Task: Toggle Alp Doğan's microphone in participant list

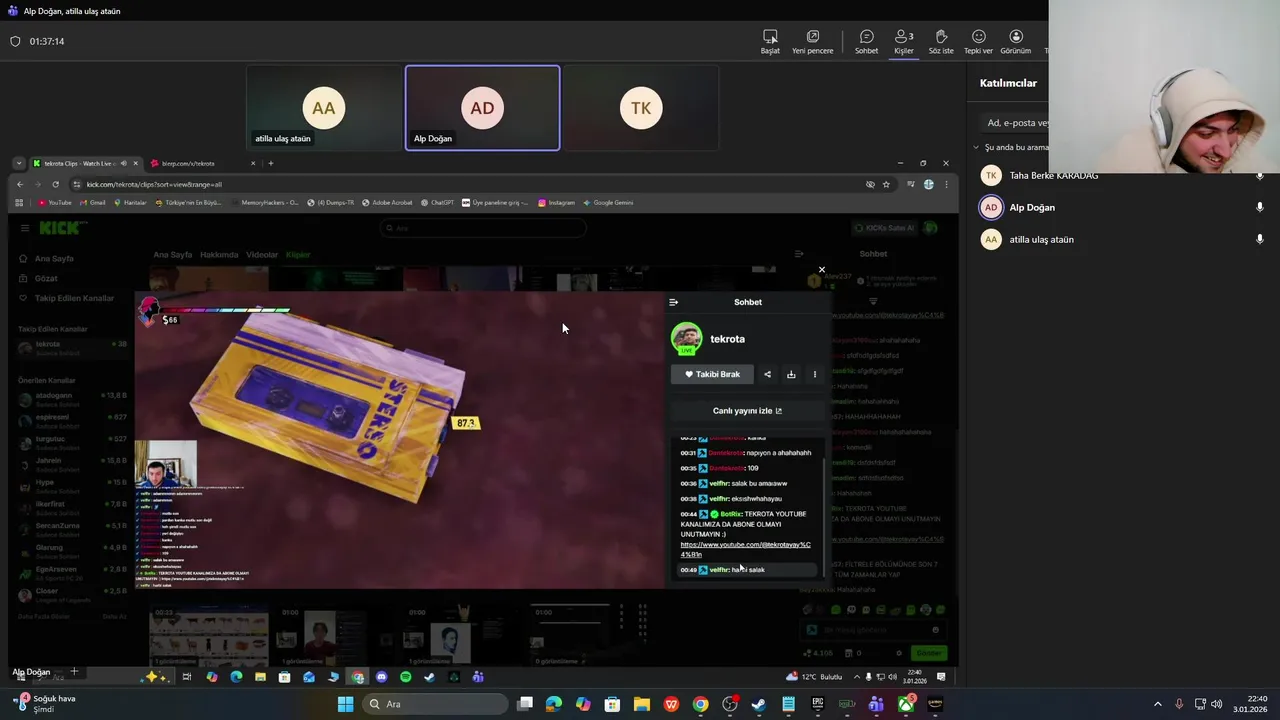Action: [x=1260, y=207]
